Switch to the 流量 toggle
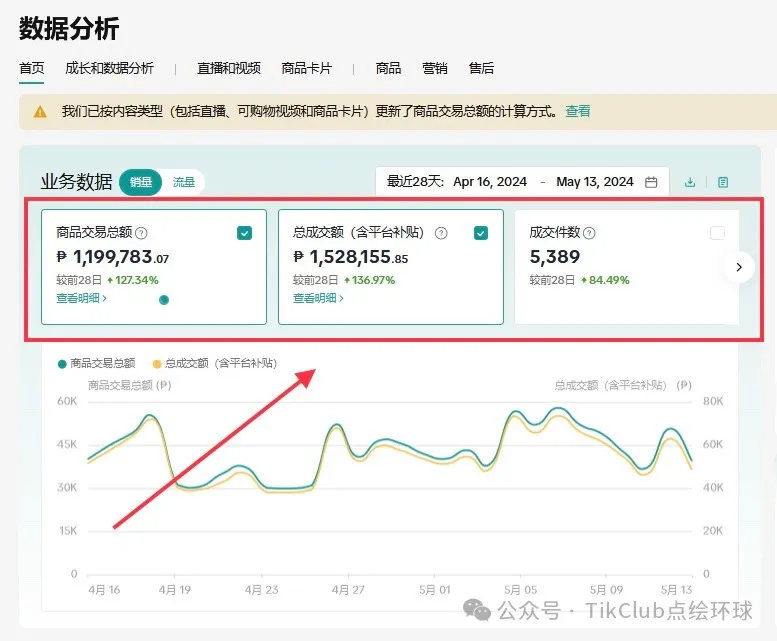 184,182
